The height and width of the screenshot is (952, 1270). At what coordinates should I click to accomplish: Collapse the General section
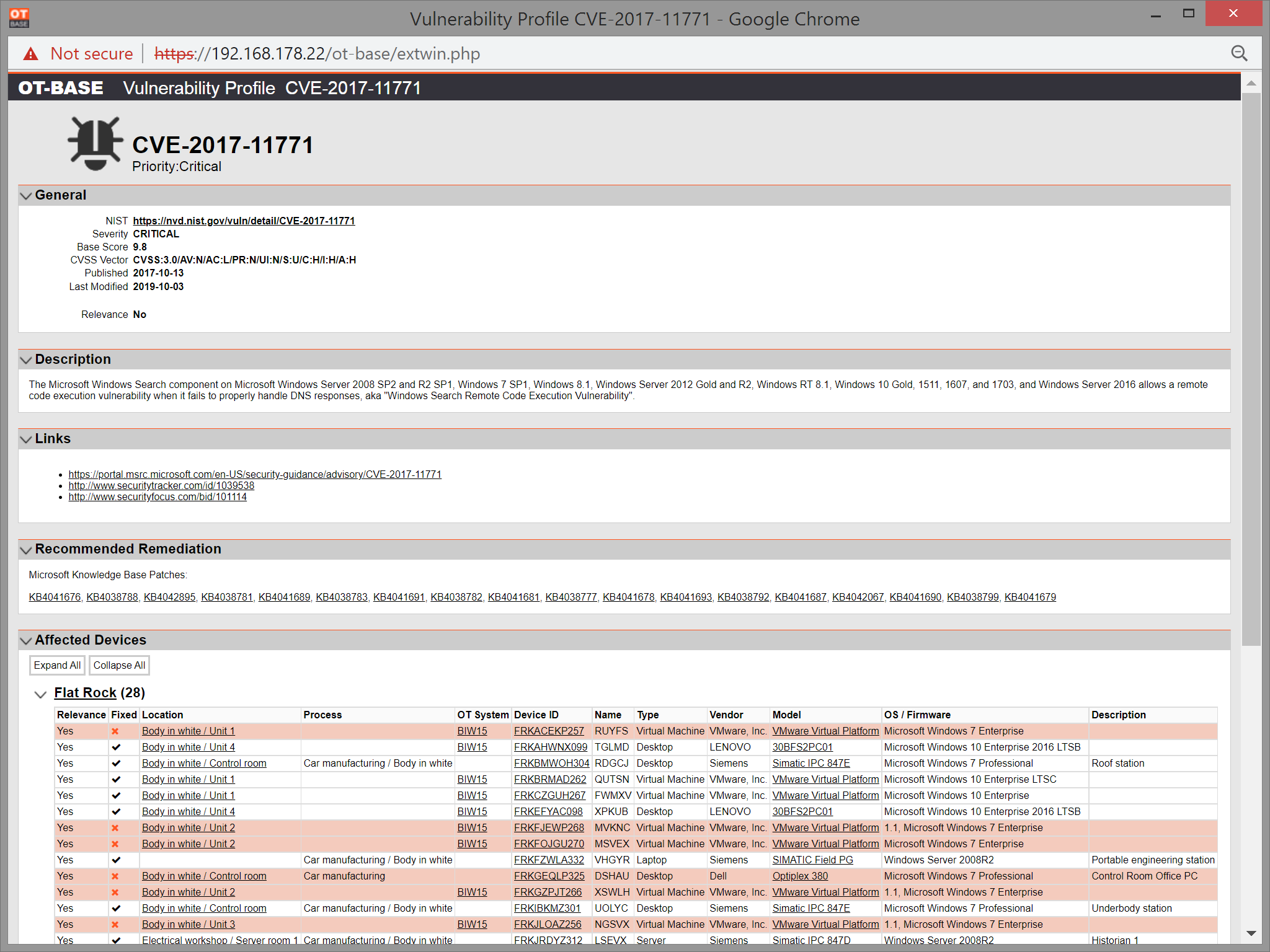[x=26, y=196]
